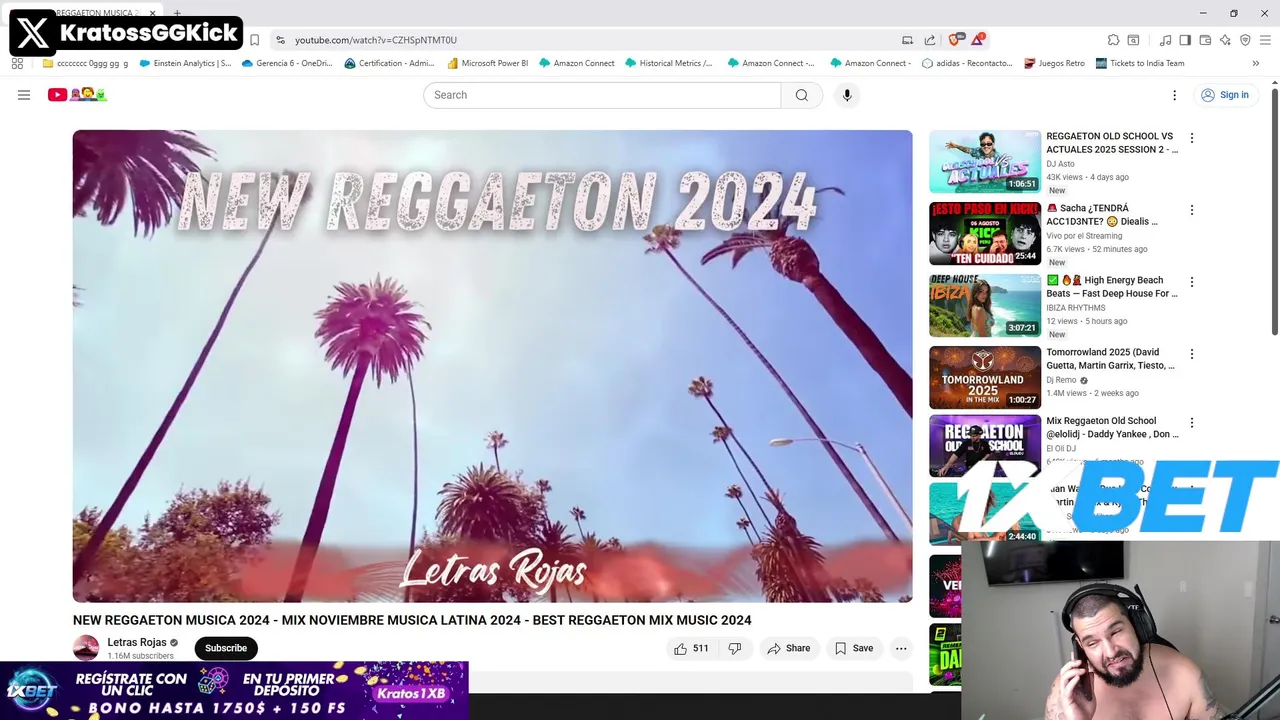Viewport: 1280px width, 720px height.
Task: Click the 'IBIZA RHYTHMS' channel name
Action: point(1076,308)
